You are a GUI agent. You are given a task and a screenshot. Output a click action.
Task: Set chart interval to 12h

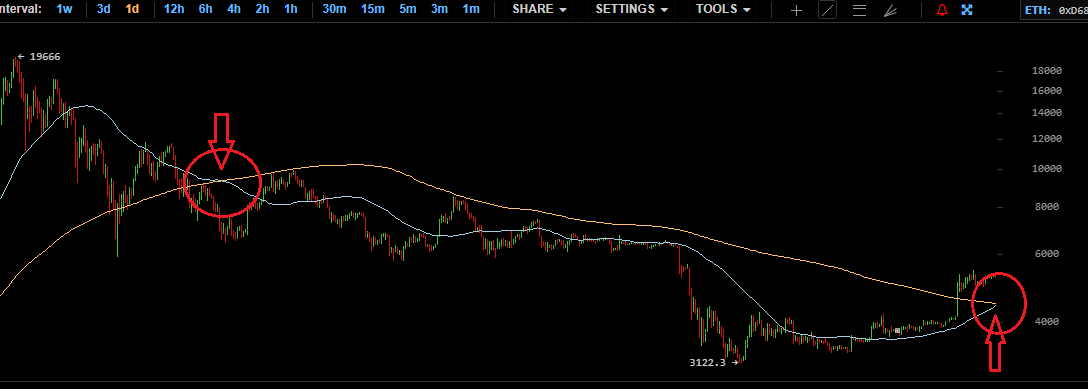point(173,9)
